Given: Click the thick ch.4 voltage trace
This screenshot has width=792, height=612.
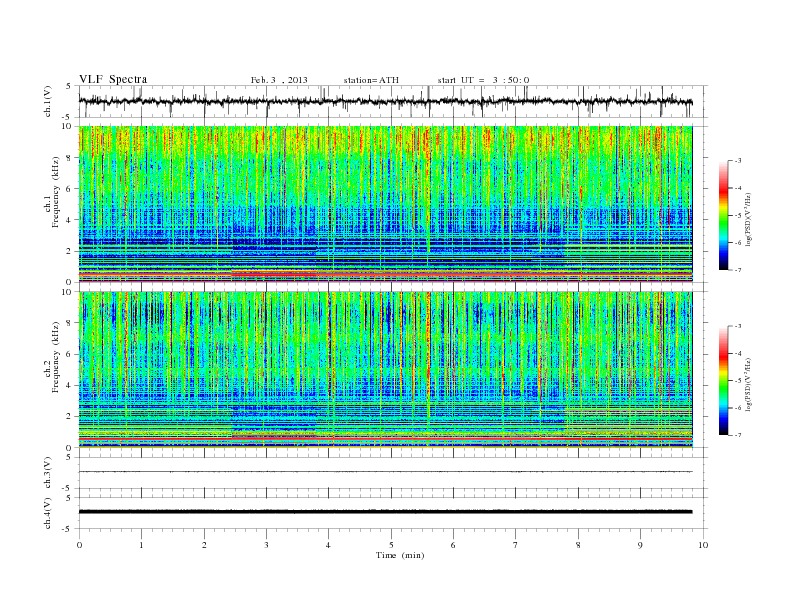Looking at the screenshot, I should pyautogui.click(x=386, y=512).
